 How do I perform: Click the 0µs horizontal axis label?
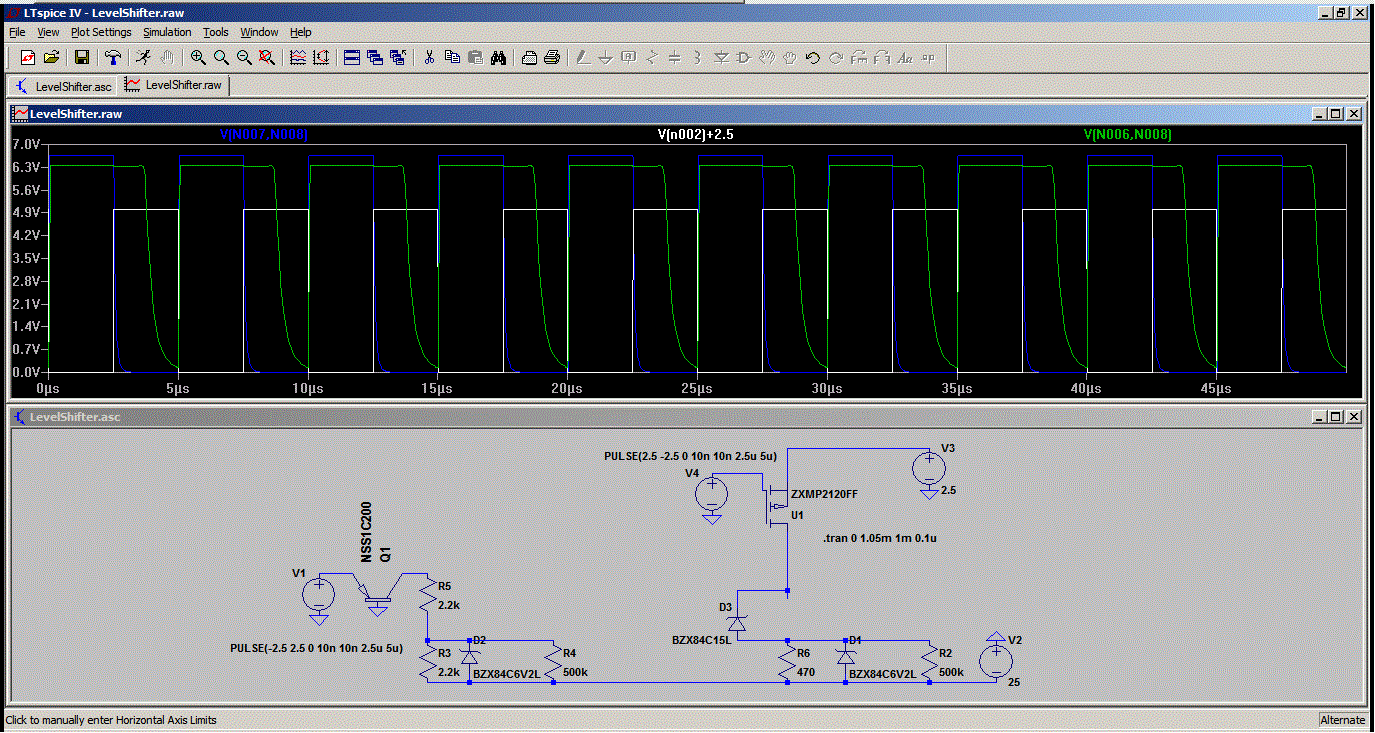coord(49,388)
